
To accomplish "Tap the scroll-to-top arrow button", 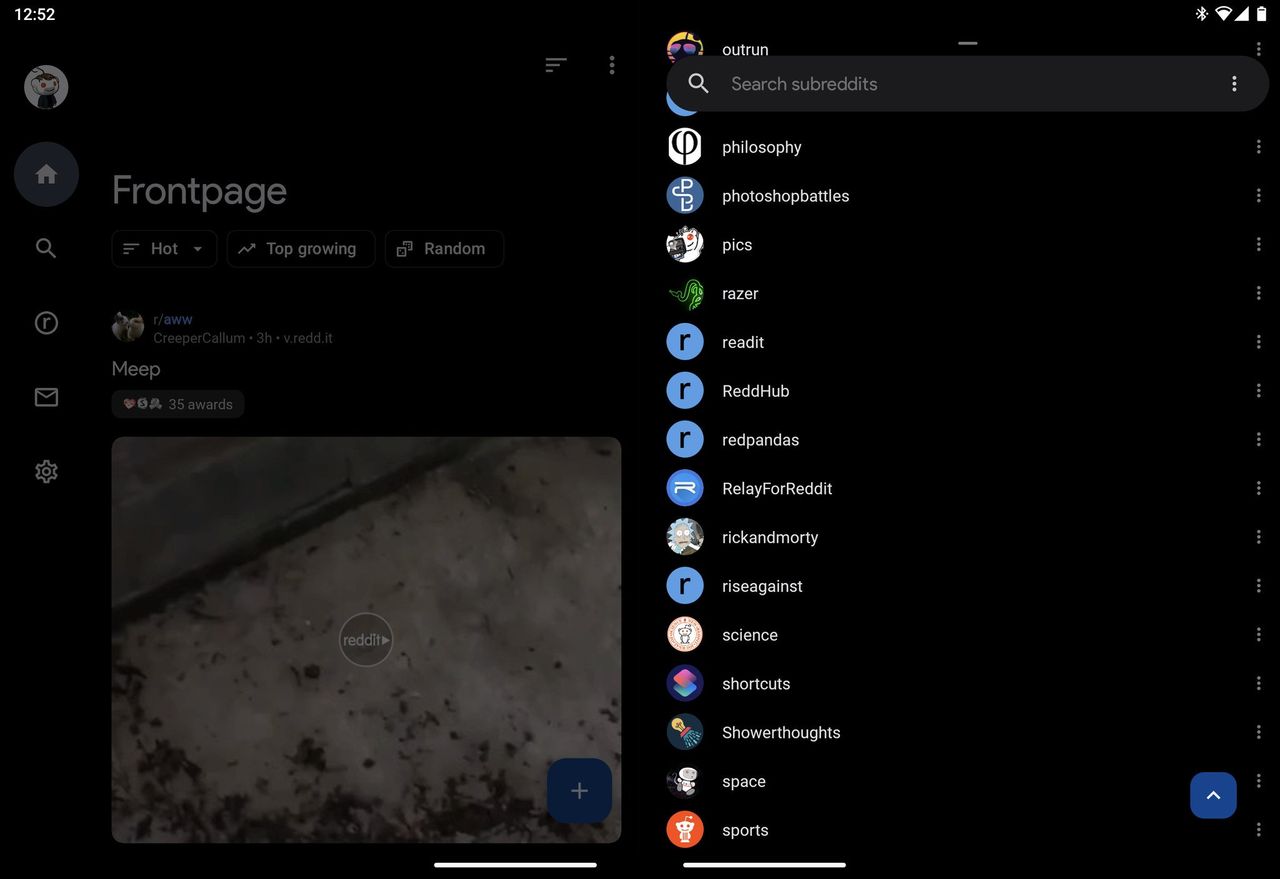I will [x=1213, y=796].
